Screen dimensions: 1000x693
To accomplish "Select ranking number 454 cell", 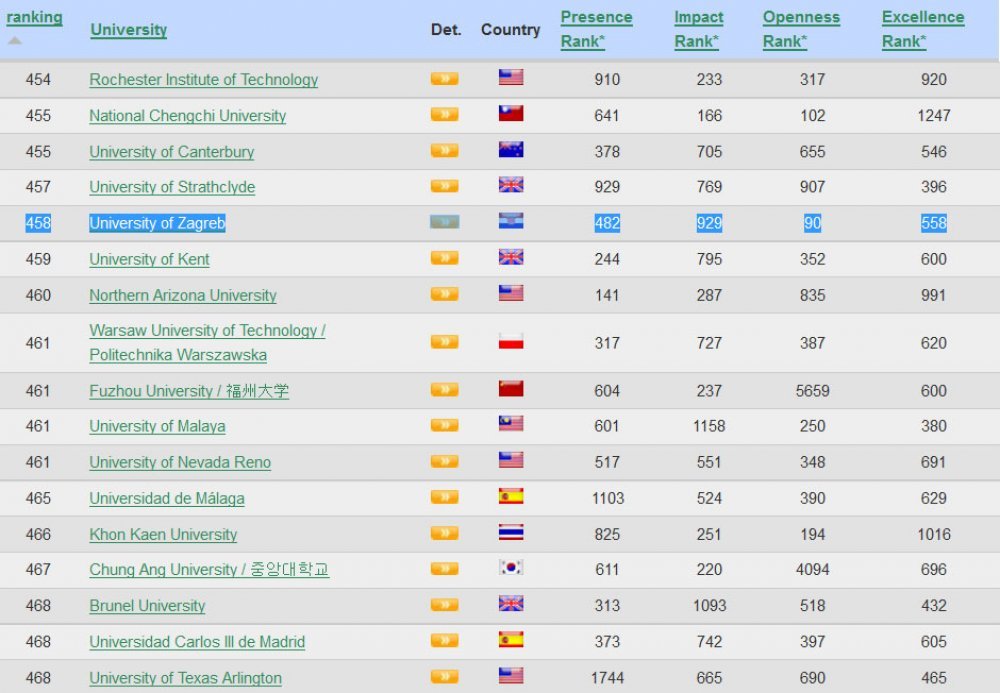I will click(x=38, y=80).
